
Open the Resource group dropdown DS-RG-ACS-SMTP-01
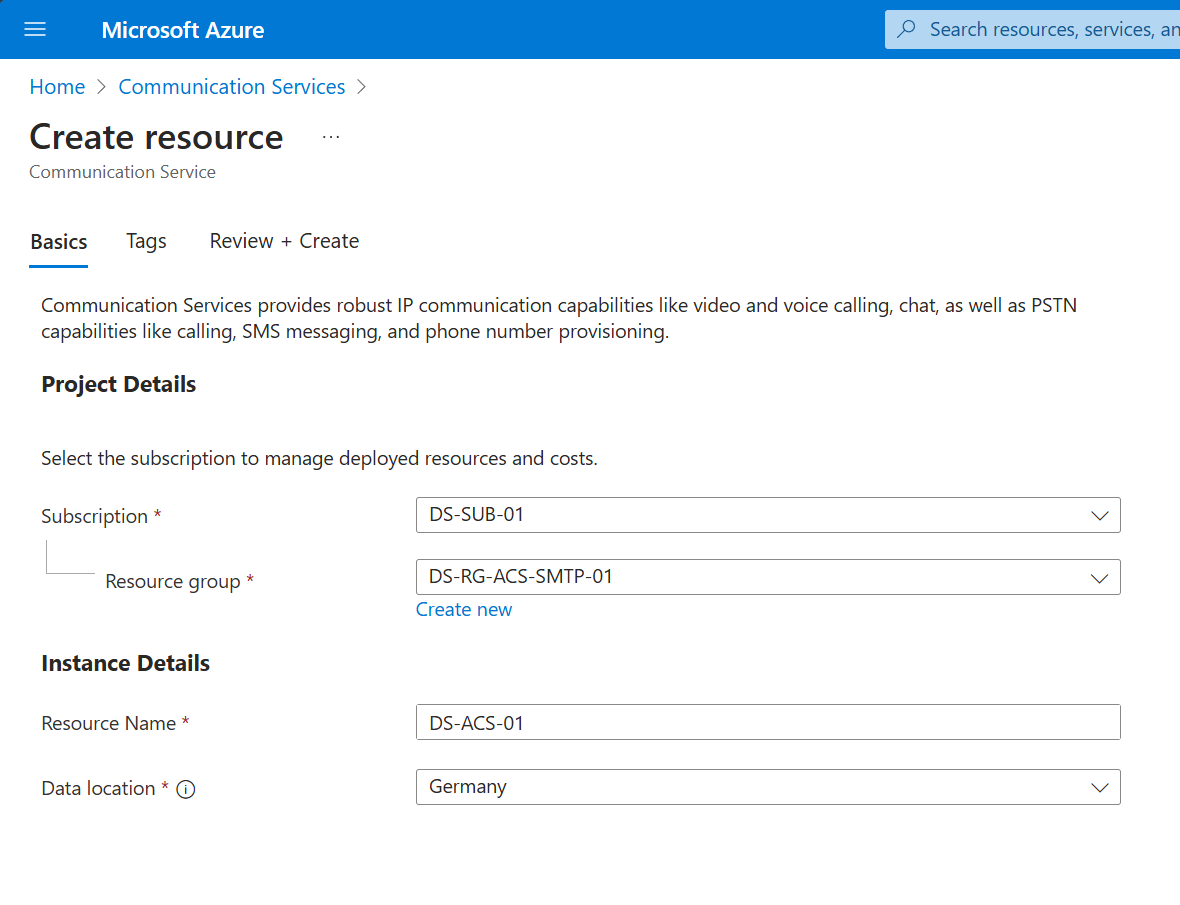[x=767, y=577]
